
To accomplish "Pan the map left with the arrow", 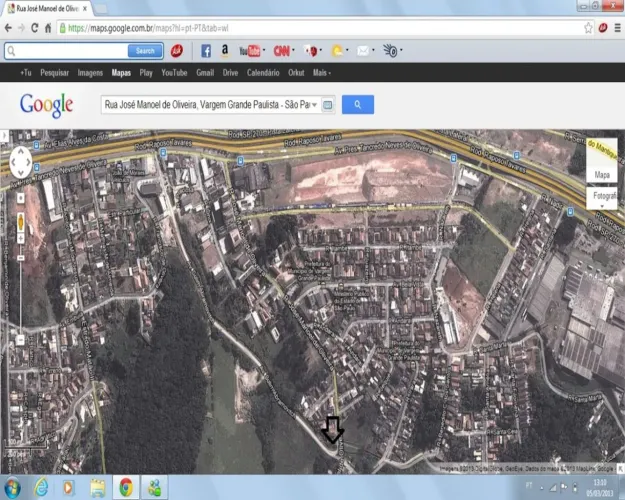I will tap(13, 162).
